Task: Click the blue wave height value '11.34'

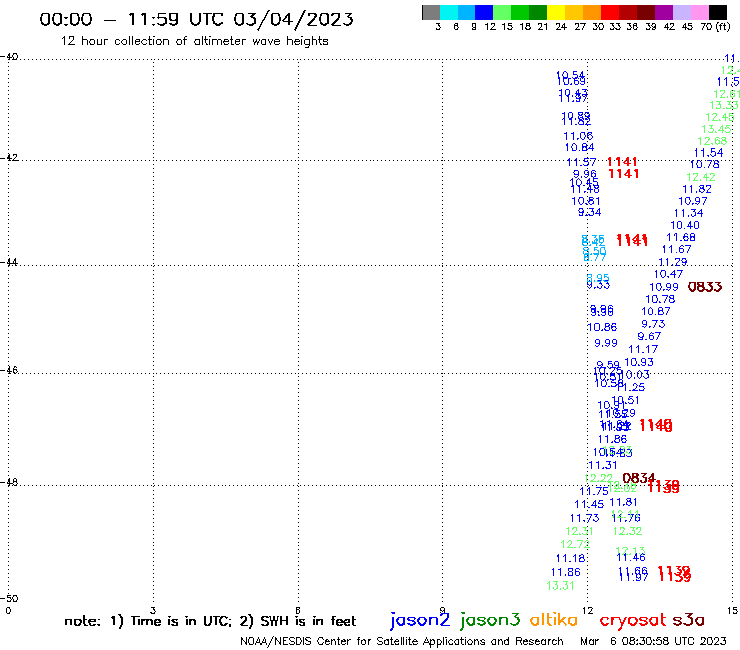Action: [689, 213]
